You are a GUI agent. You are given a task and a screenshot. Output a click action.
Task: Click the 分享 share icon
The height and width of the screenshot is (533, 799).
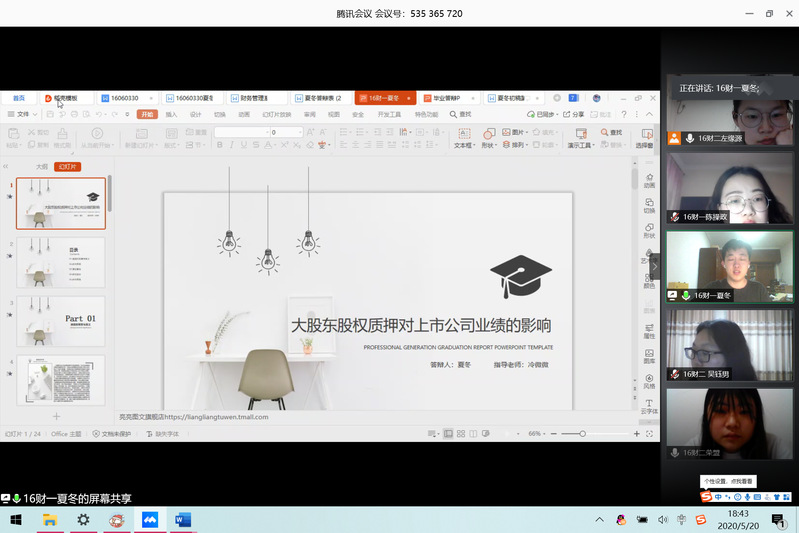[575, 115]
